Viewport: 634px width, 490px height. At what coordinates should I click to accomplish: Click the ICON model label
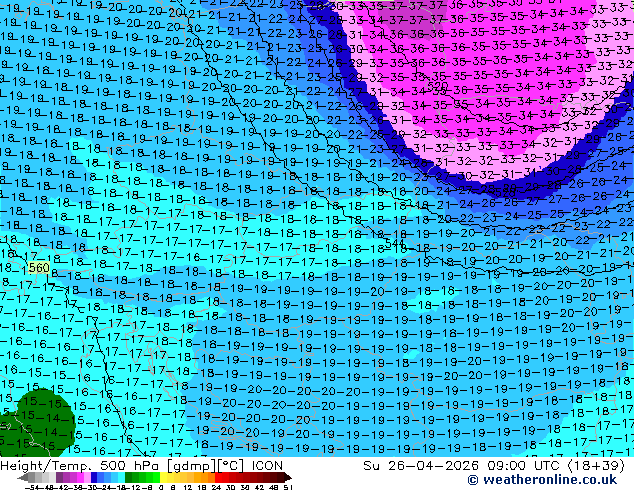tap(267, 466)
